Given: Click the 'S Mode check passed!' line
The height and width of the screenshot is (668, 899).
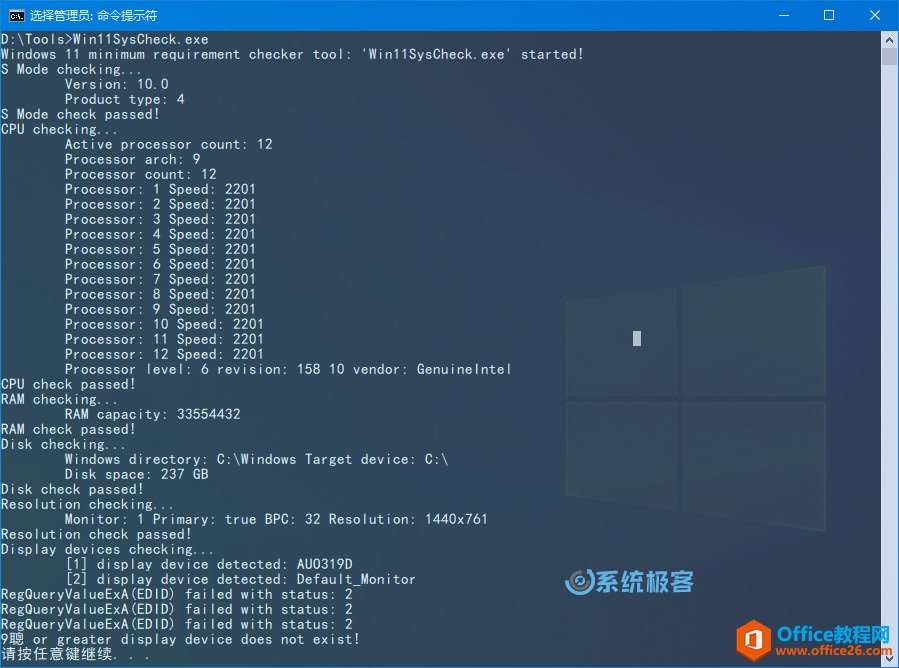Looking at the screenshot, I should coord(80,114).
